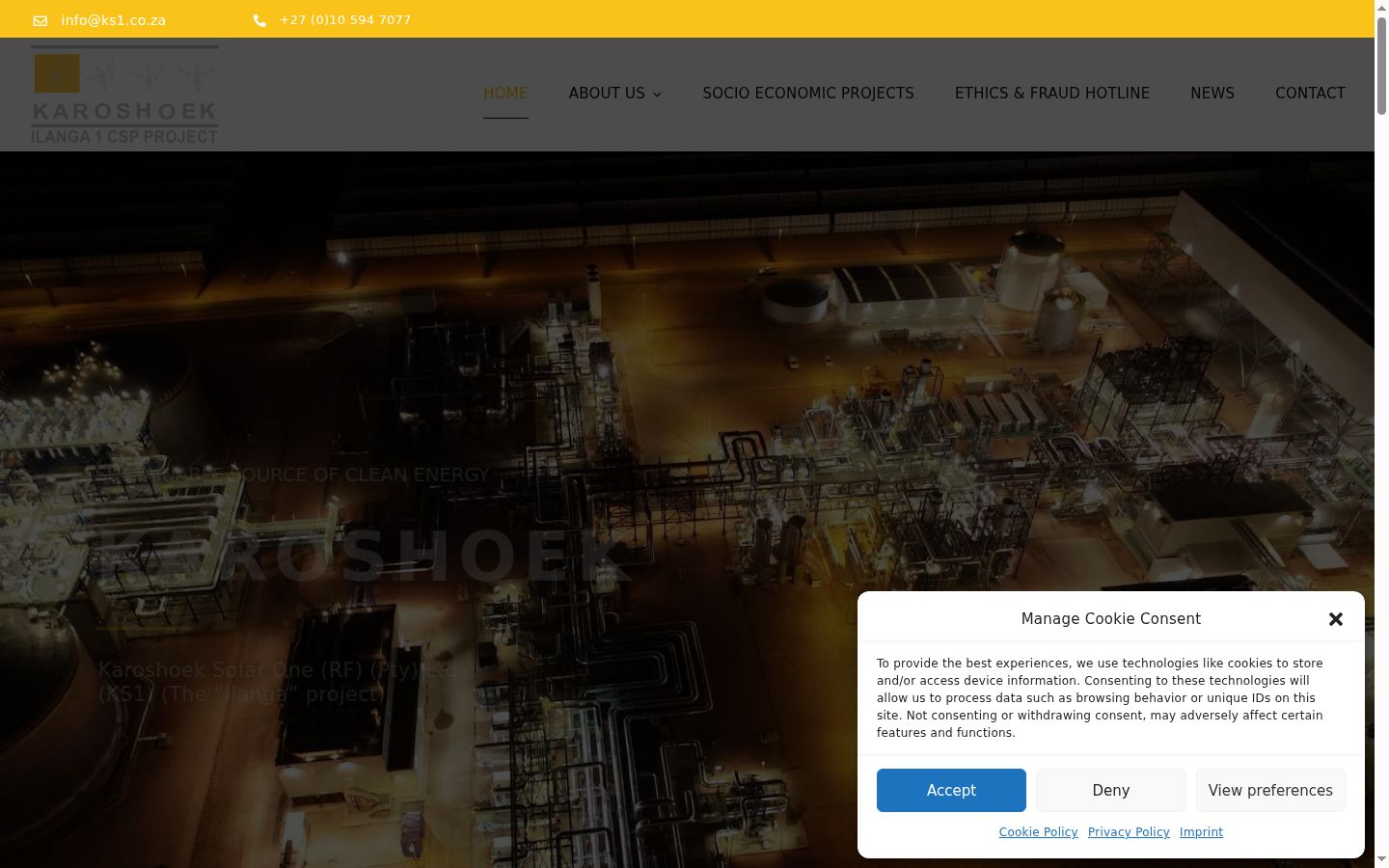Click the scrollbar down arrow

(1381, 860)
